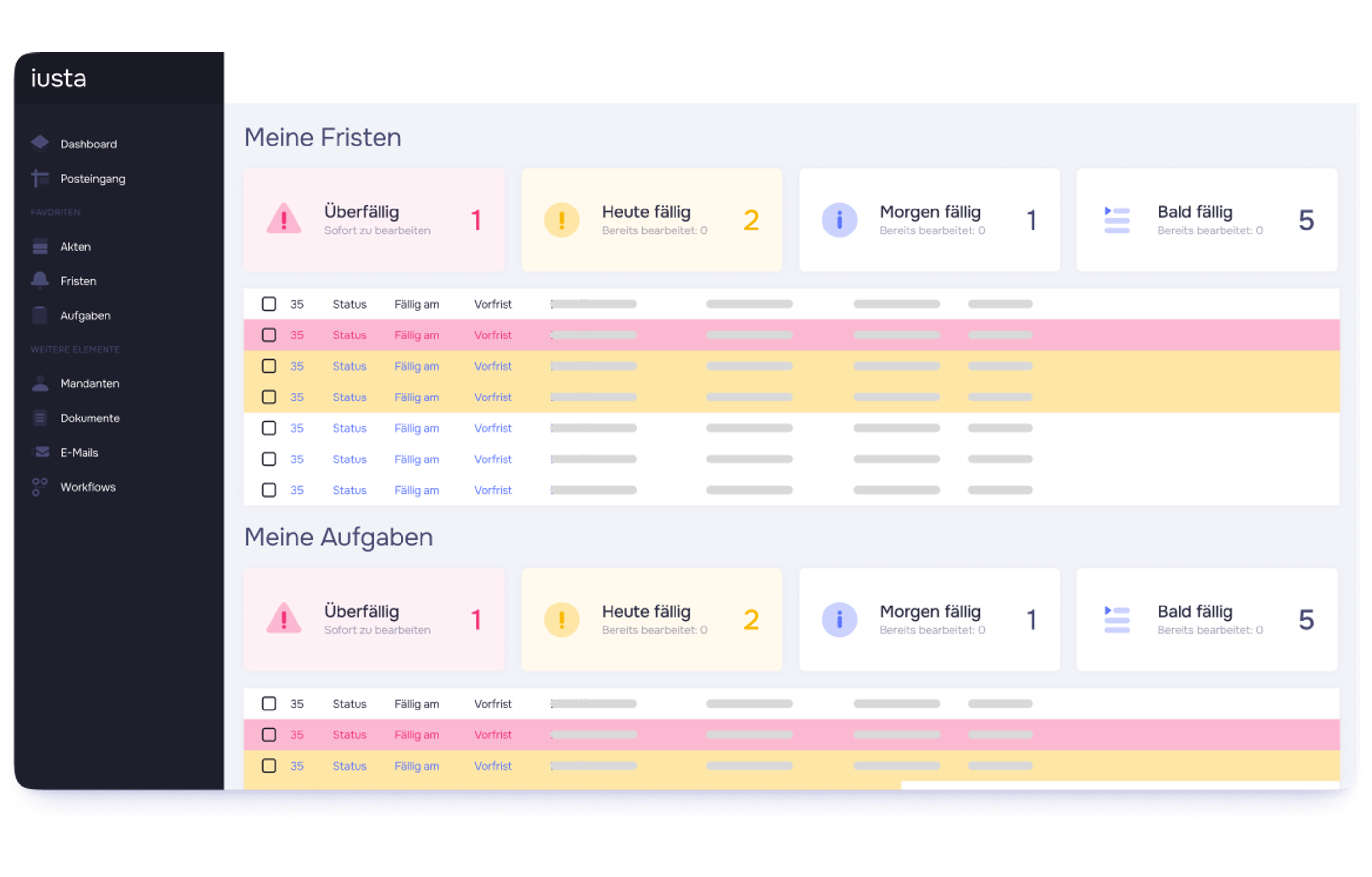1372x877 pixels.
Task: Open Posteingang from the sidebar
Action: [x=92, y=179]
